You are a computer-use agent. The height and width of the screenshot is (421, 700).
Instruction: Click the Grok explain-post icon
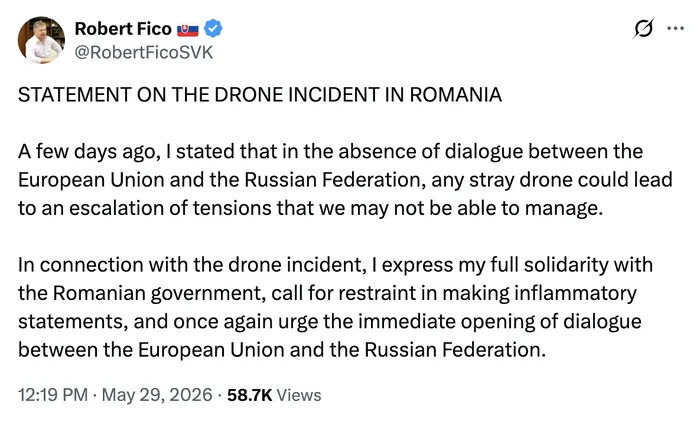pyautogui.click(x=643, y=29)
